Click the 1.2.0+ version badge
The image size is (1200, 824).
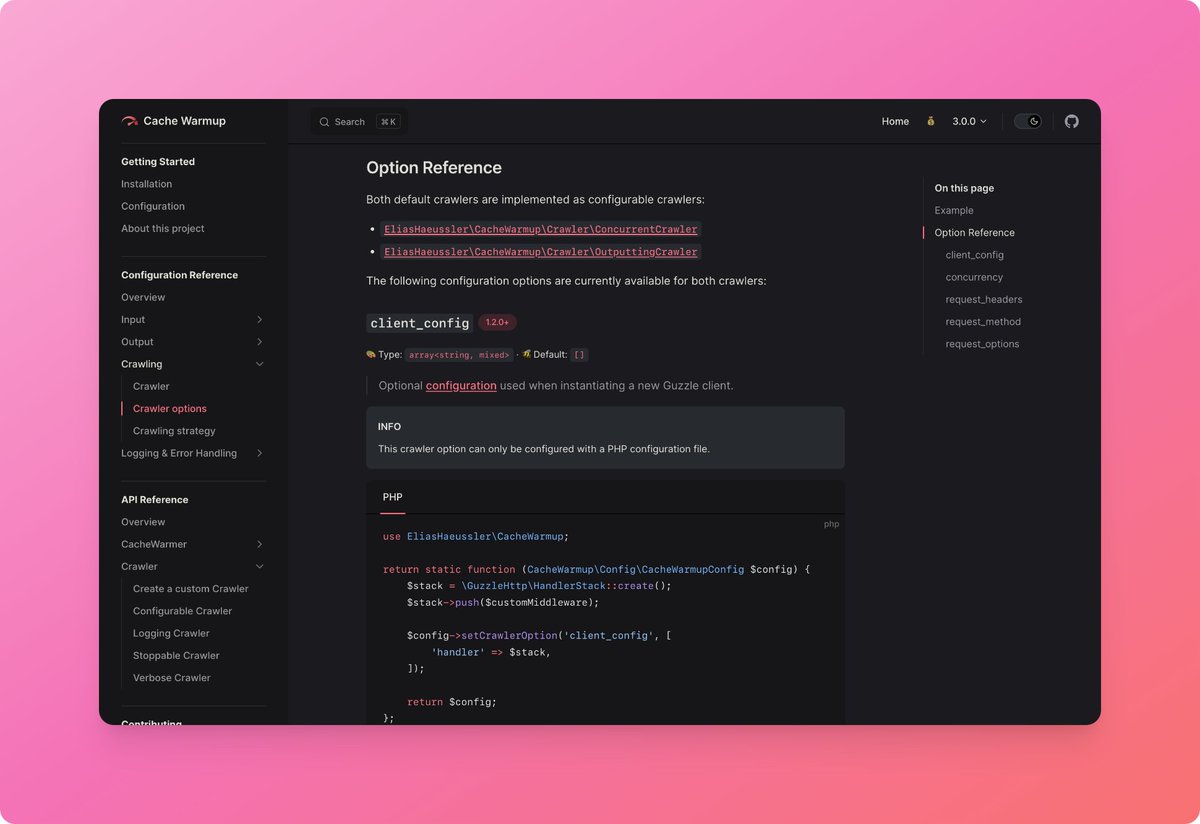498,322
